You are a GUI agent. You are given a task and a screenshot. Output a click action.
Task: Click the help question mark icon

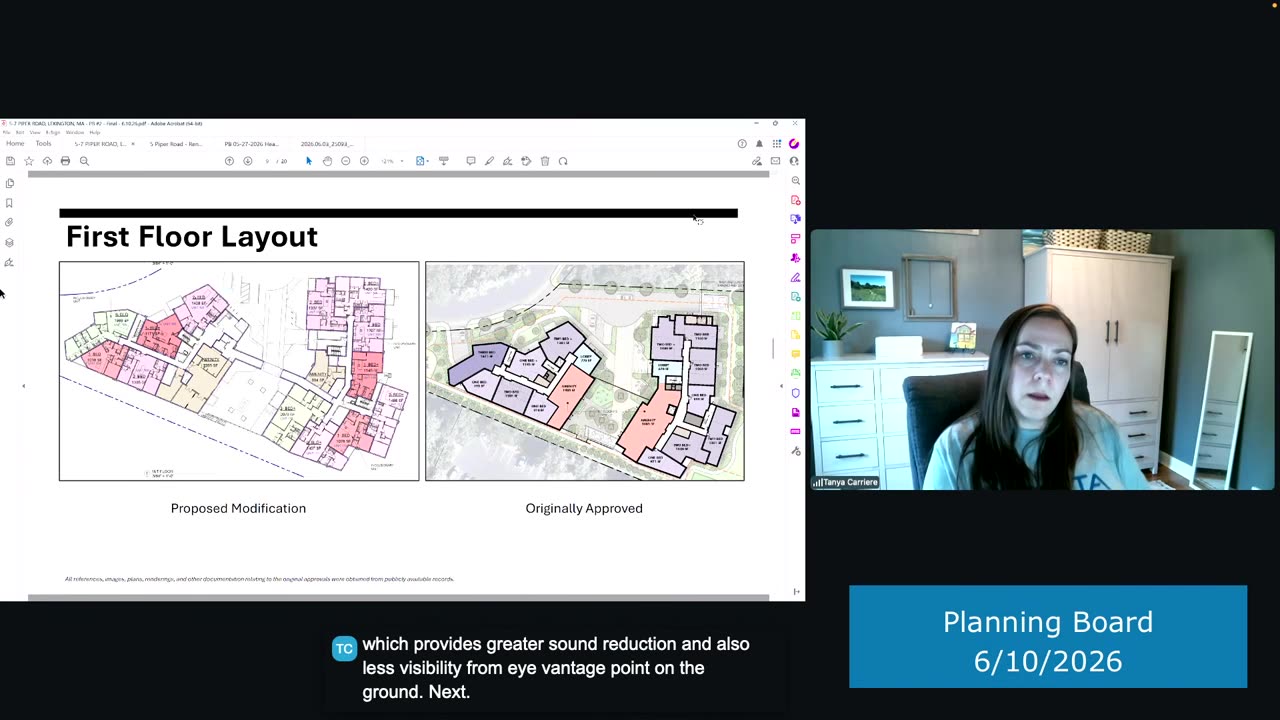(742, 144)
